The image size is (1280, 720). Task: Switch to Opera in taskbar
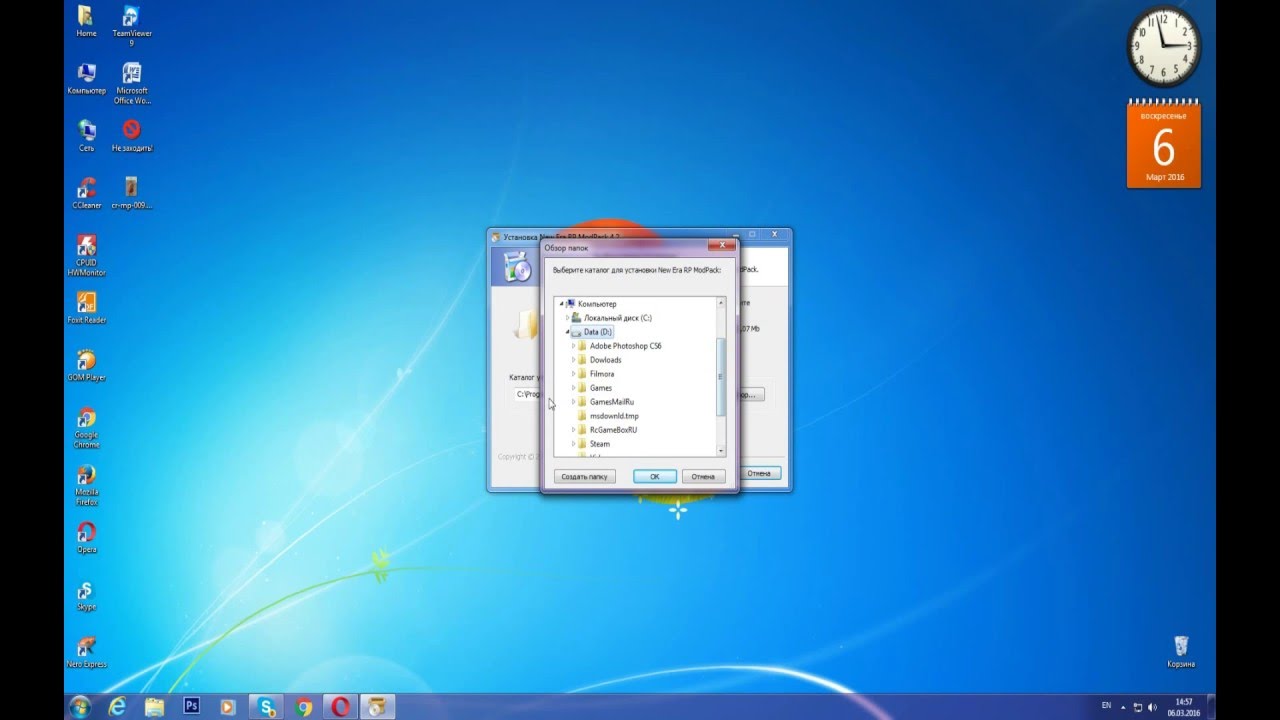(x=341, y=707)
